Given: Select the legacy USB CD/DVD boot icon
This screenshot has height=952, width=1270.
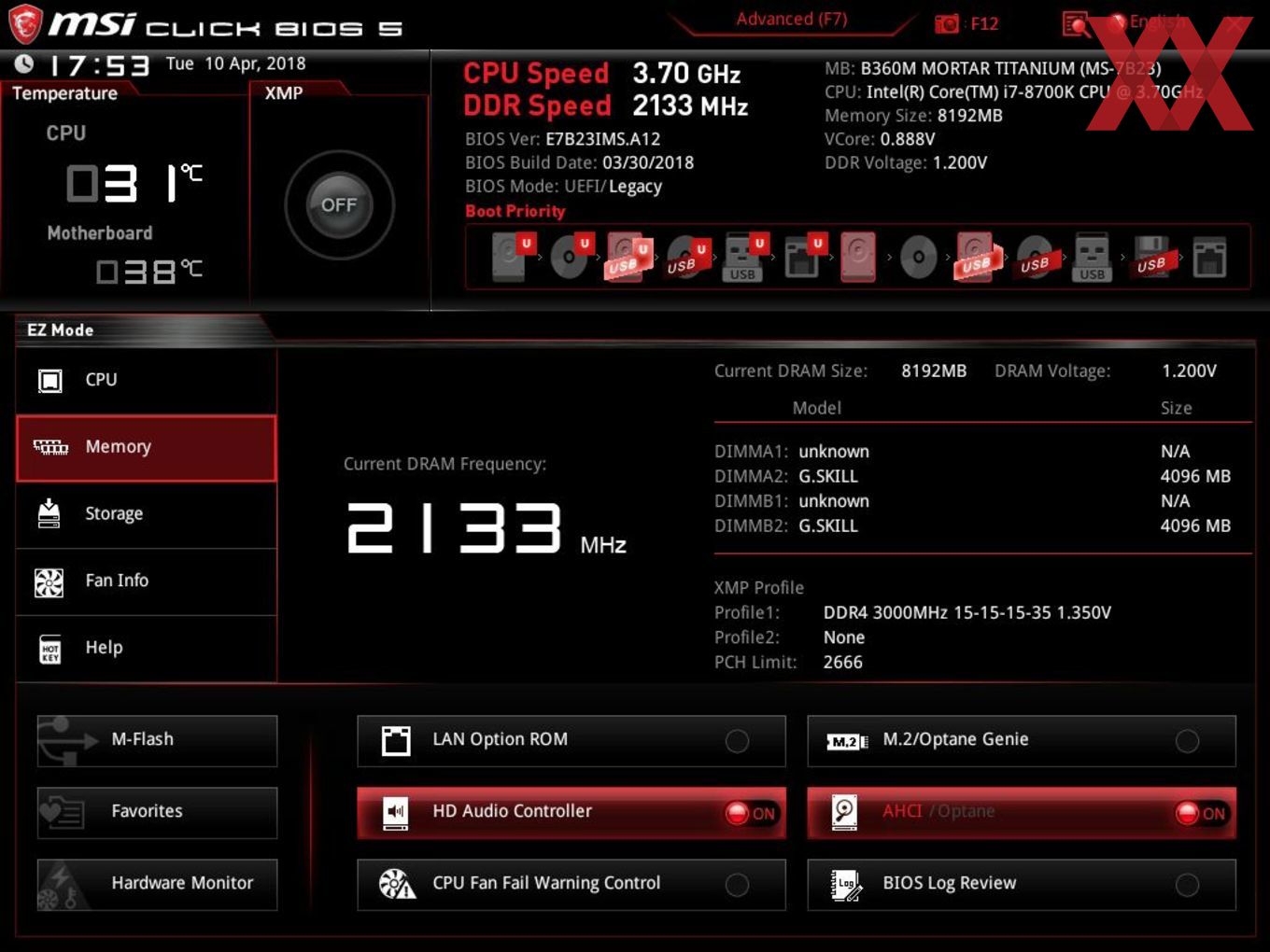Looking at the screenshot, I should (1036, 257).
